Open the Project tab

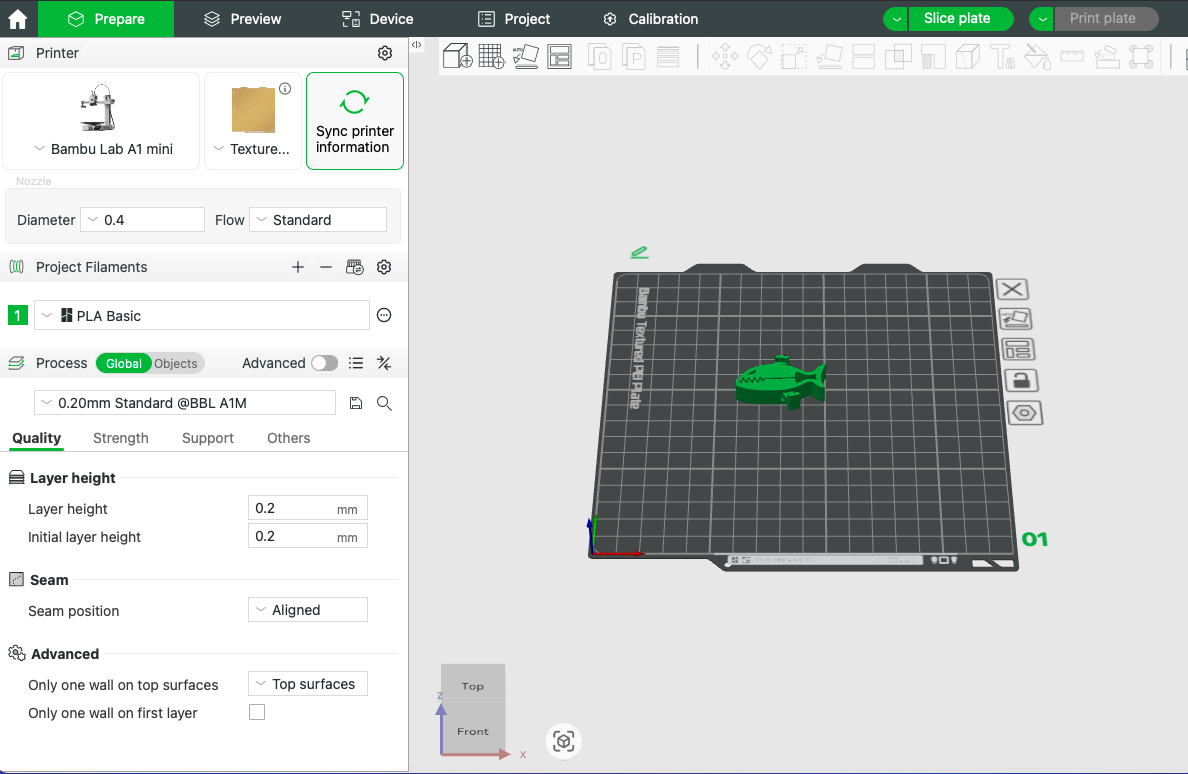[514, 19]
